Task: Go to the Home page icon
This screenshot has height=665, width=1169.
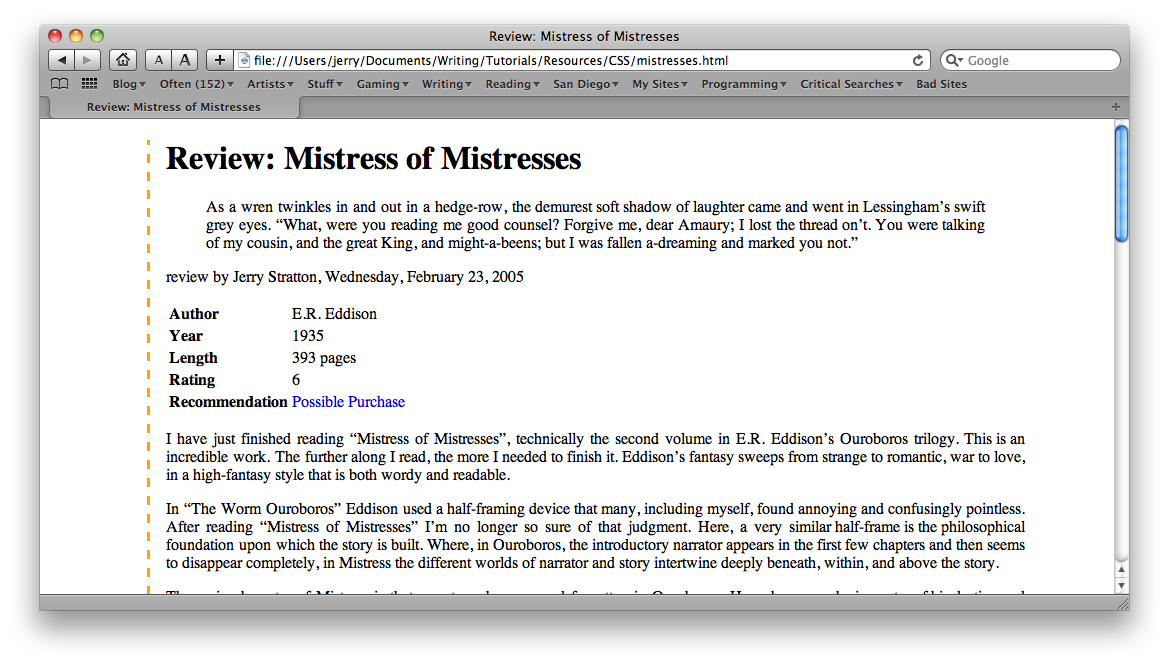Action: (122, 60)
